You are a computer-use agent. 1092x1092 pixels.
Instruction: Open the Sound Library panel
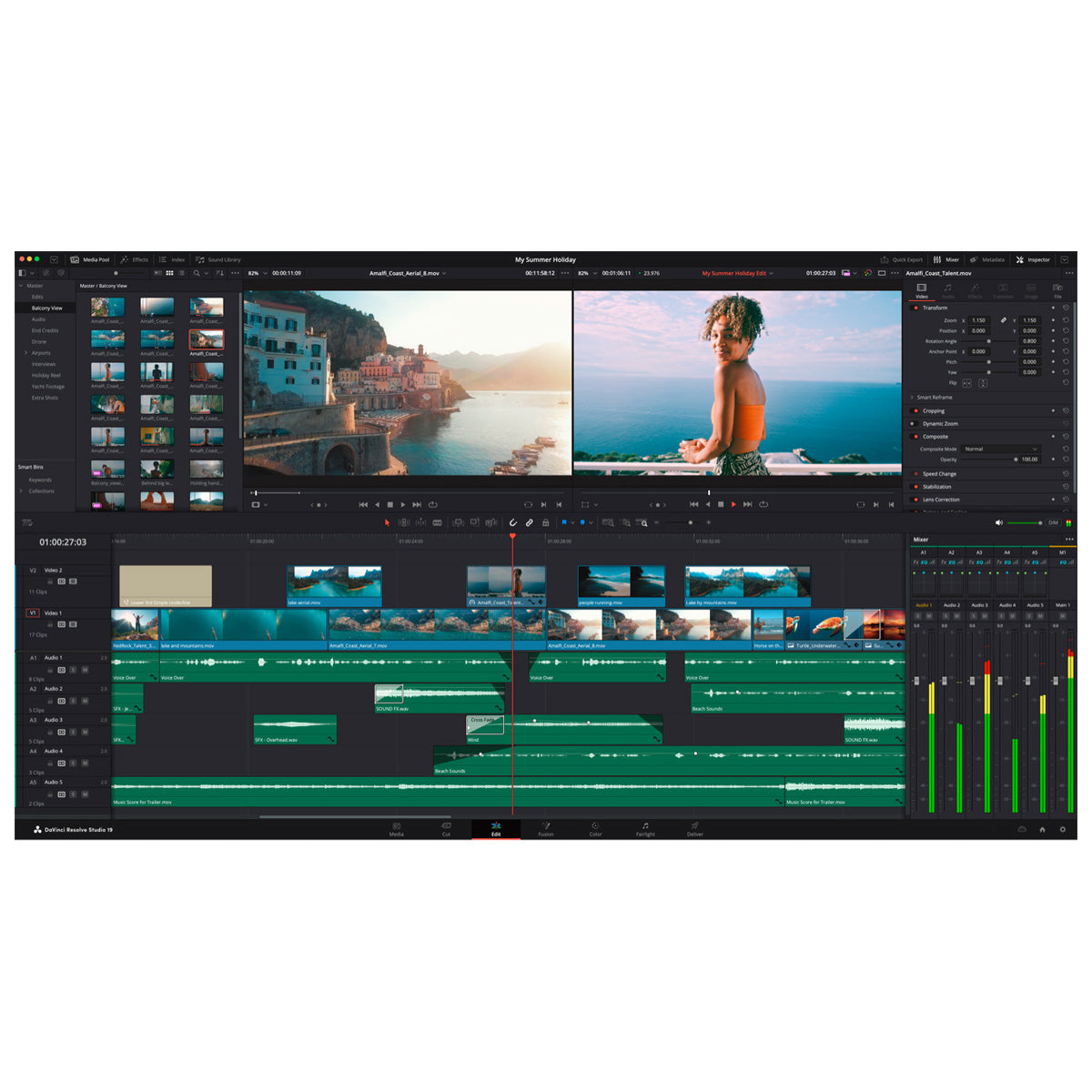click(218, 259)
